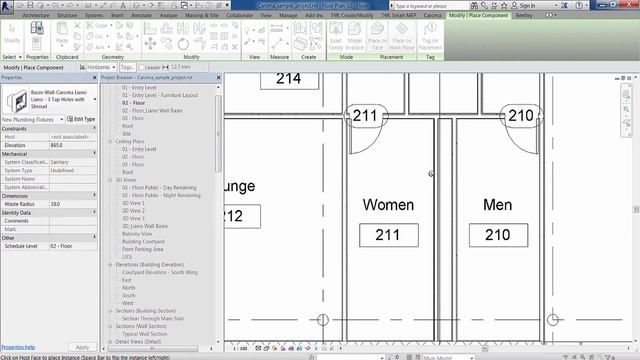
Task: Collapse the Constraints section in Properties
Action: [x=94, y=129]
